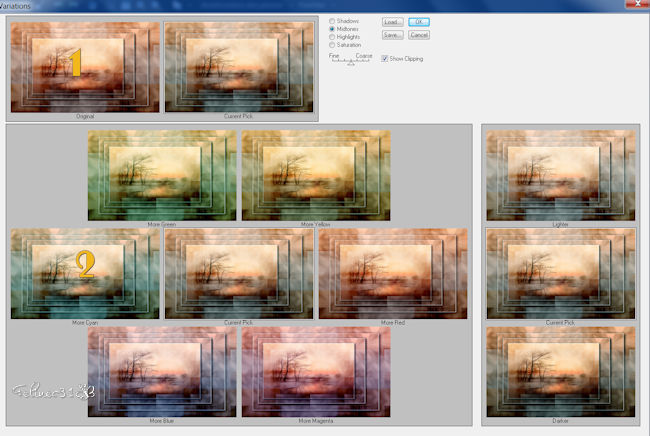This screenshot has height=436, width=650.
Task: Select the Highlights radio button
Action: [x=332, y=37]
